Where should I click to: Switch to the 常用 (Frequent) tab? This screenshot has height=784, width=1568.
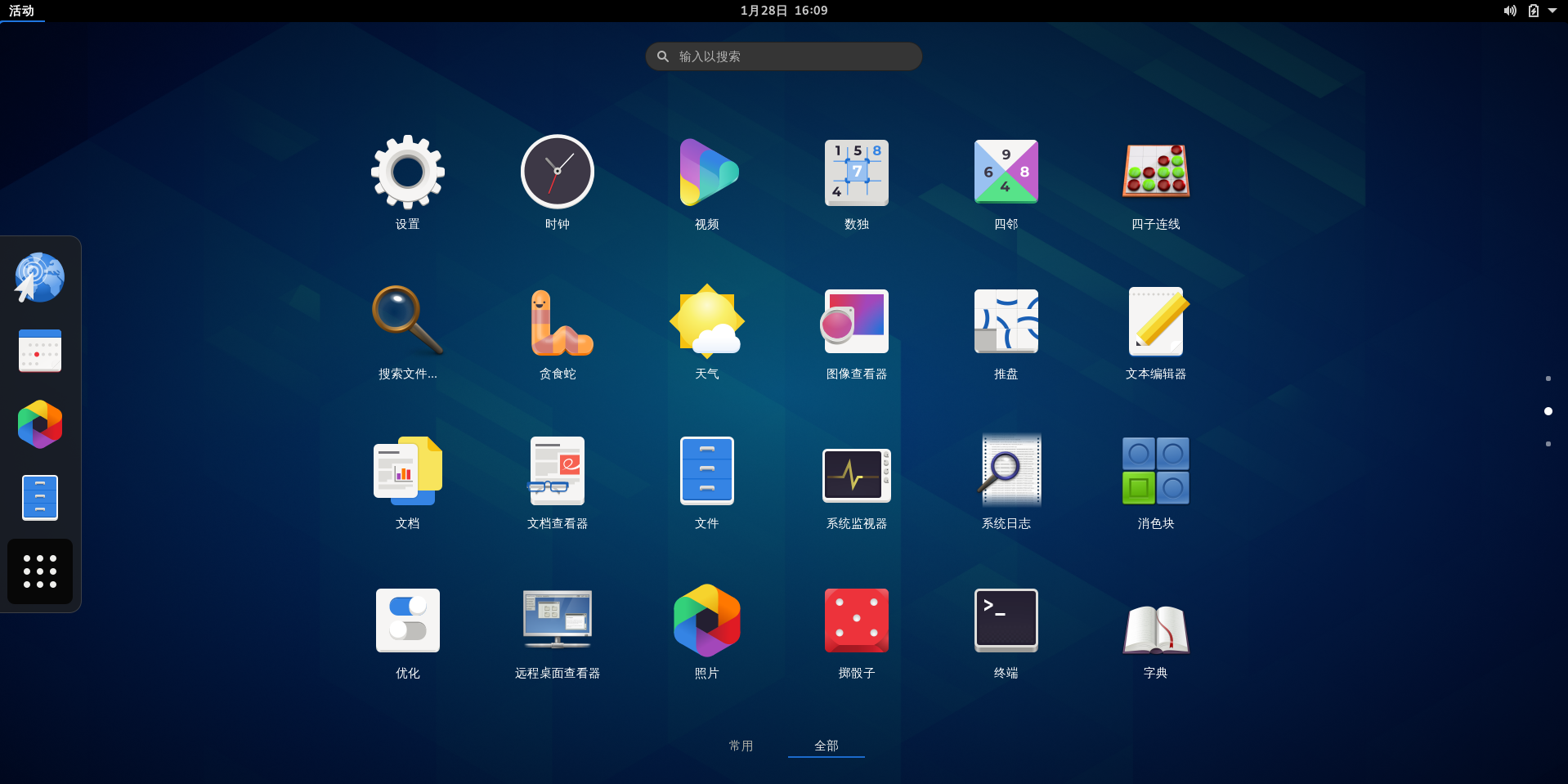pos(741,746)
